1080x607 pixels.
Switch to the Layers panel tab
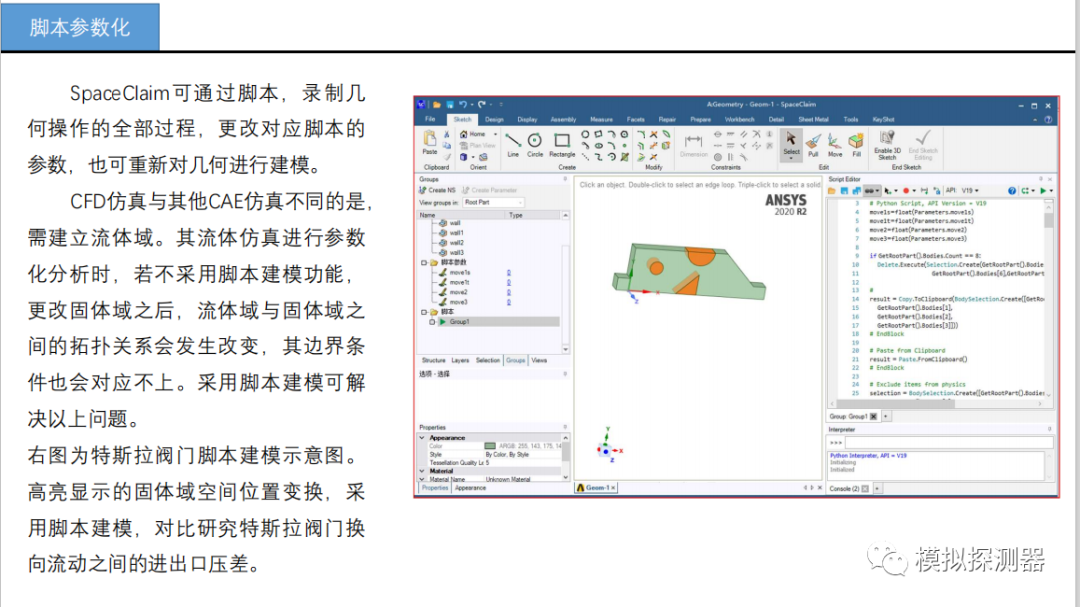pyautogui.click(x=460, y=360)
